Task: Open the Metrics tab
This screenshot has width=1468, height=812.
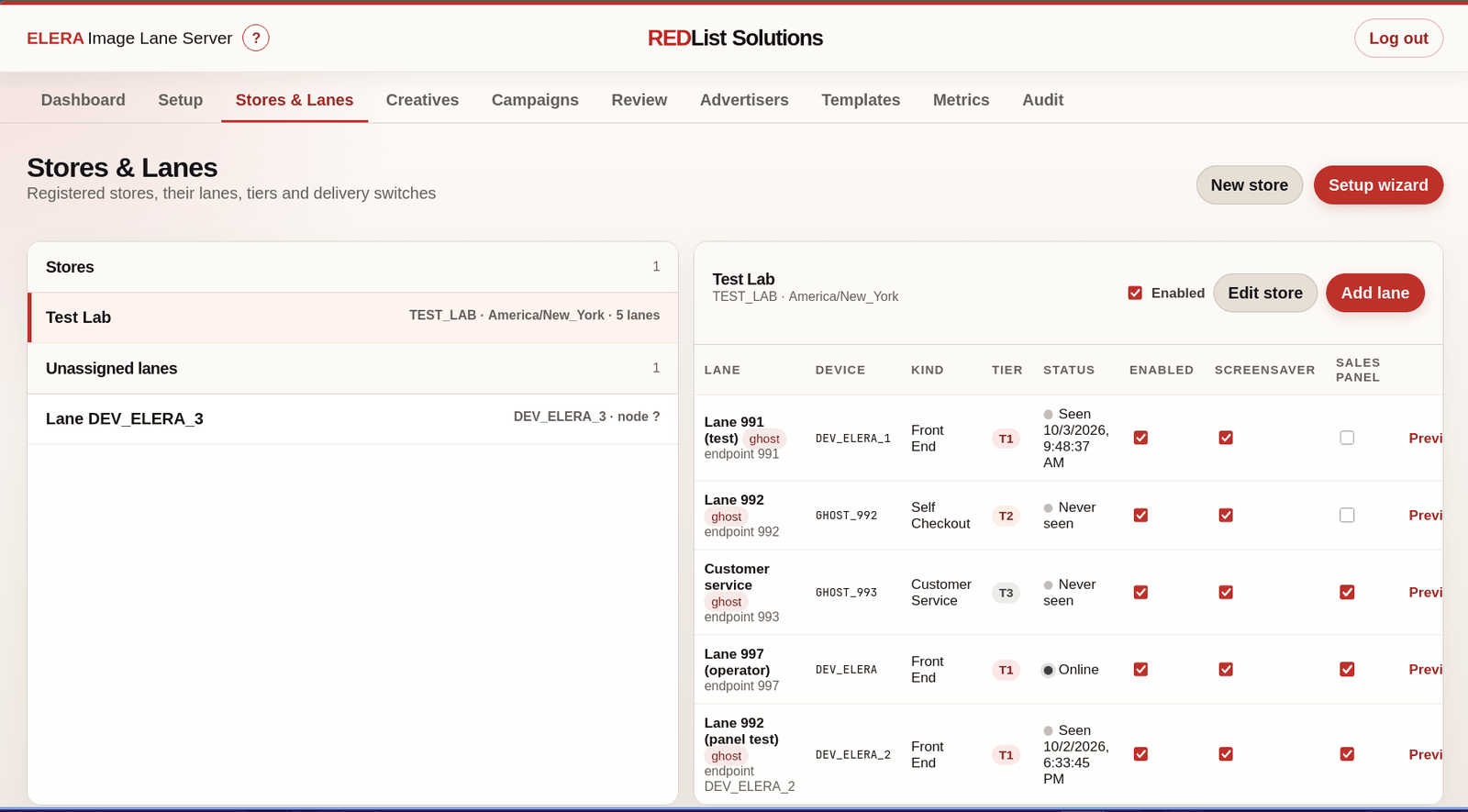Action: (962, 100)
